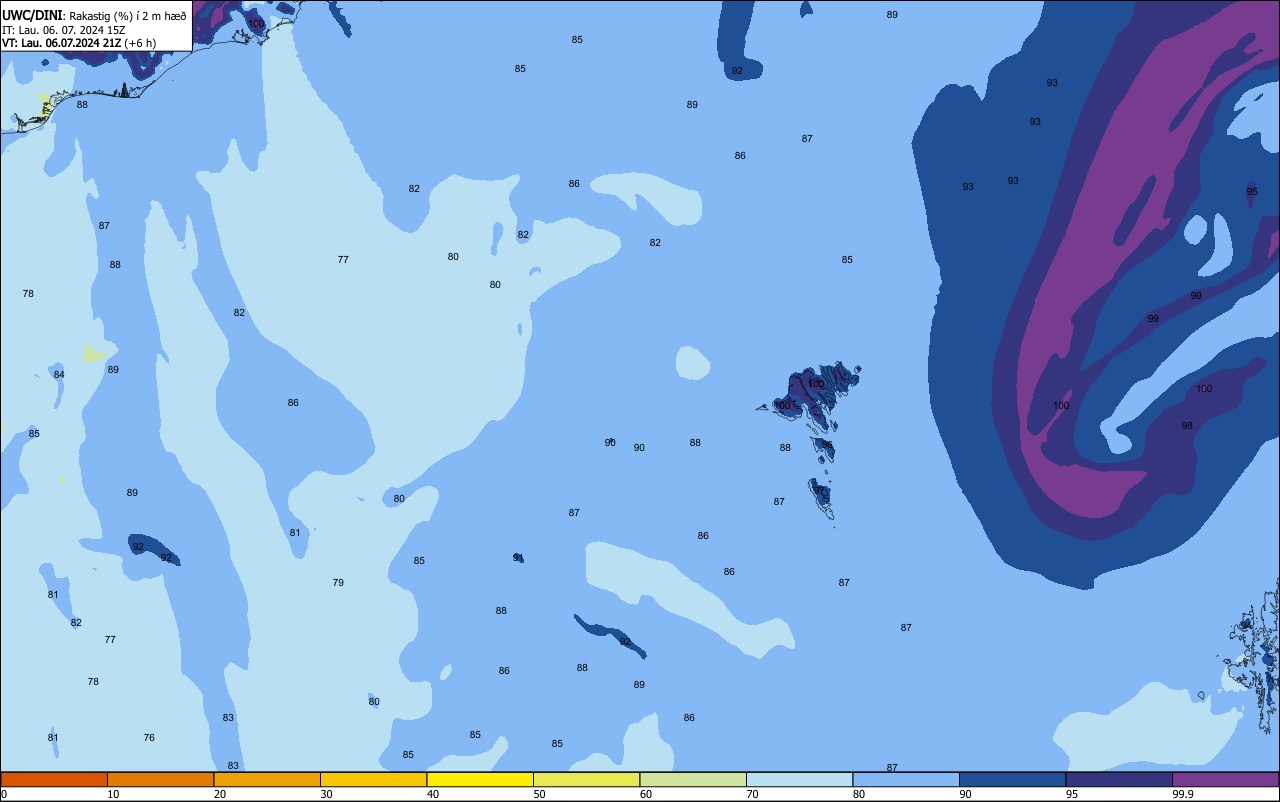Click the dark orange 0–10 legend swatch
Image resolution: width=1280 pixels, height=802 pixels.
54,779
